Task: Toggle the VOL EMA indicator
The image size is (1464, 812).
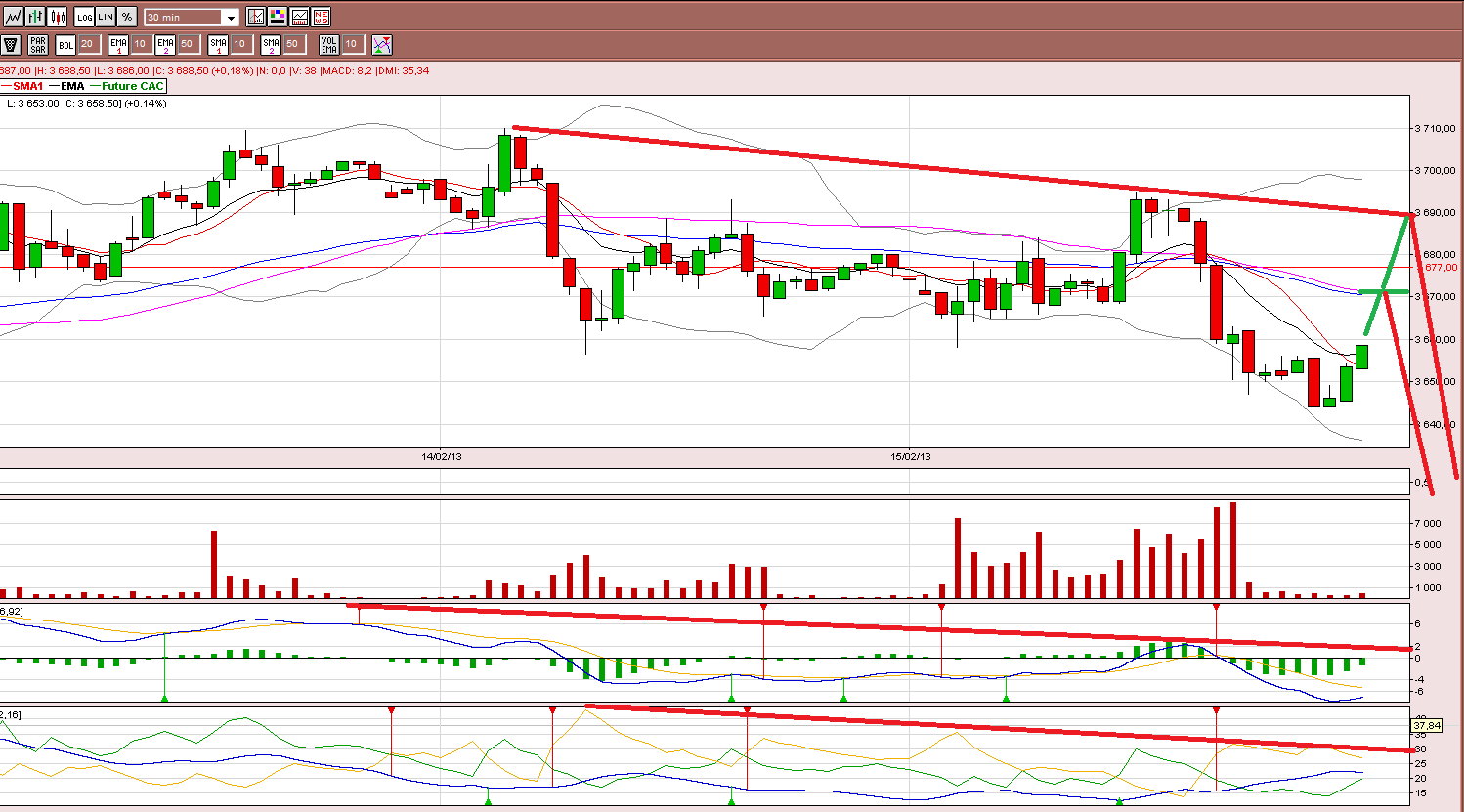Action: pos(329,44)
